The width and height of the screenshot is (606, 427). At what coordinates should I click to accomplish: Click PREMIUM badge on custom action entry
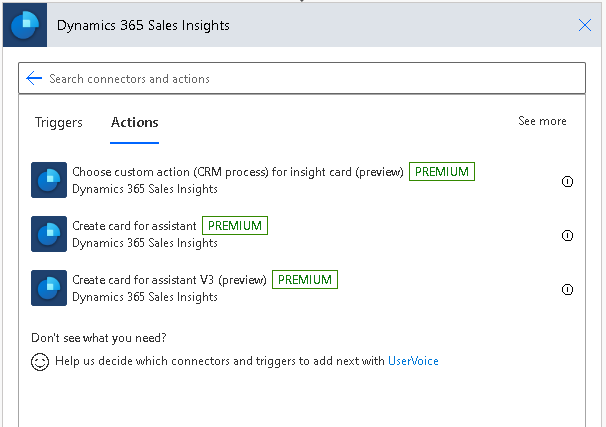click(x=442, y=172)
